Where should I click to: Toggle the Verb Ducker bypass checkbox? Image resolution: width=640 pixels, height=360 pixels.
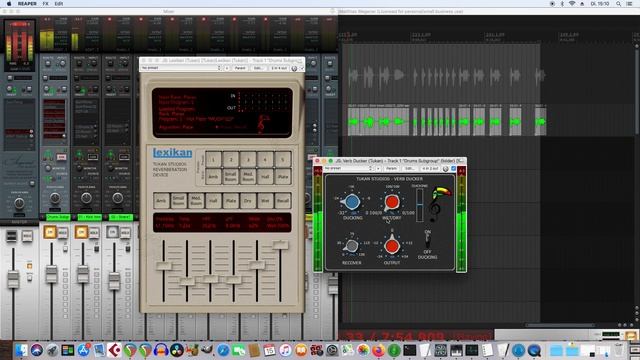[x=454, y=169]
